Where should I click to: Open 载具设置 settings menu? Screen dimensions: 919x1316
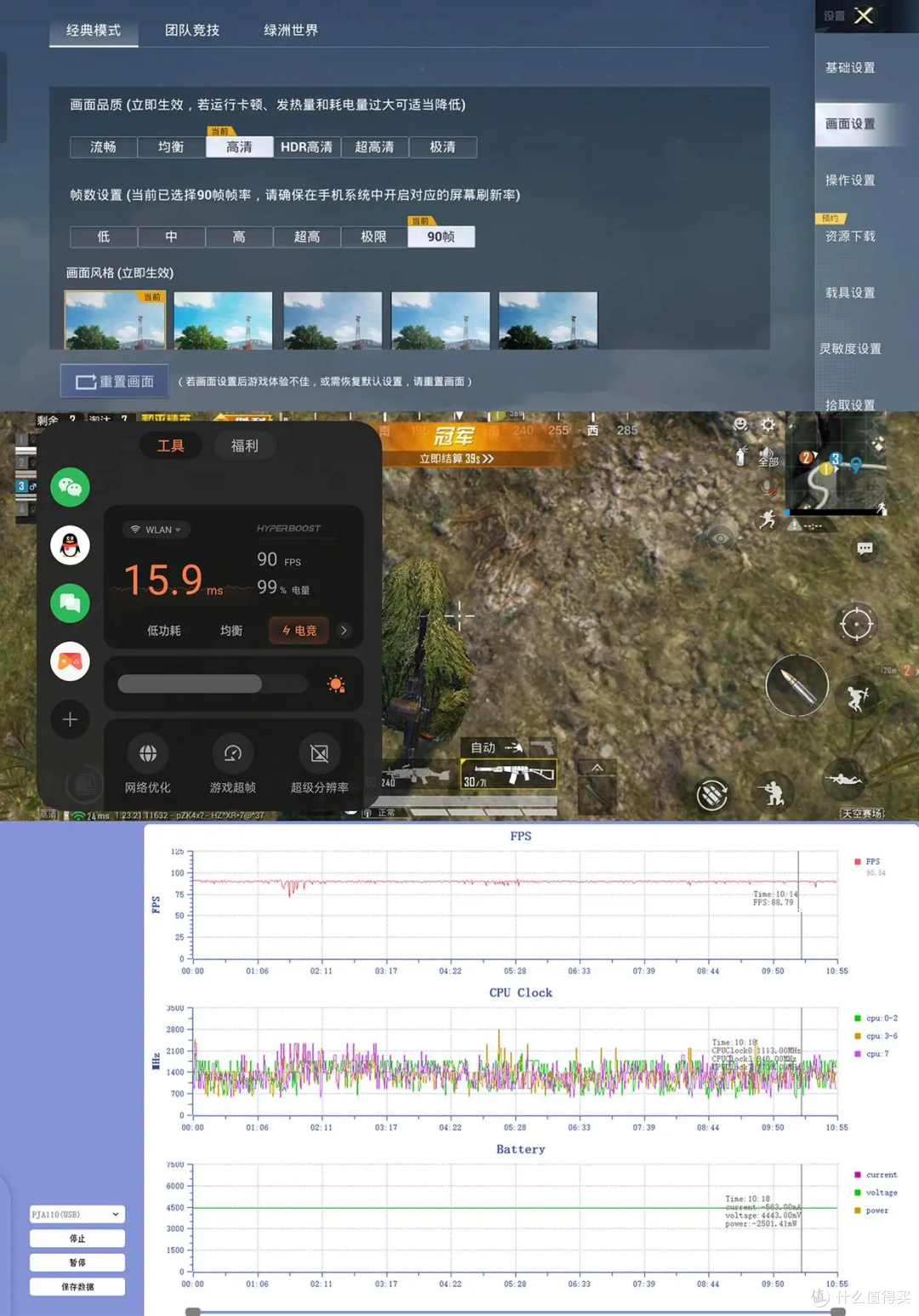tap(850, 293)
